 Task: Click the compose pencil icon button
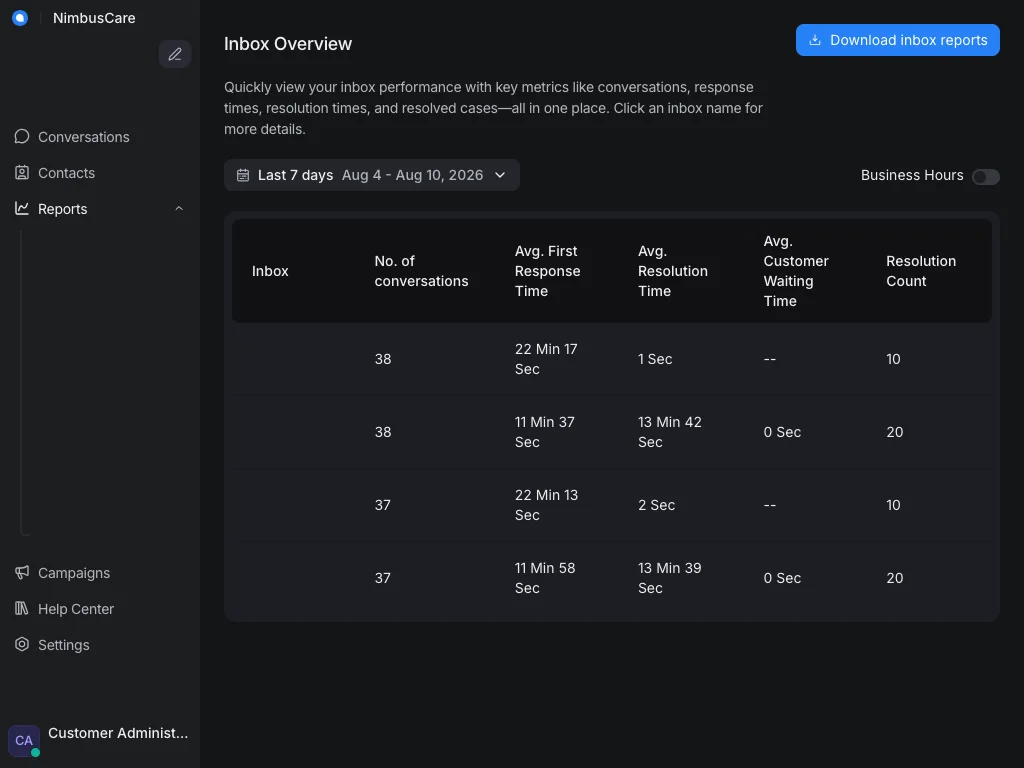[x=175, y=54]
